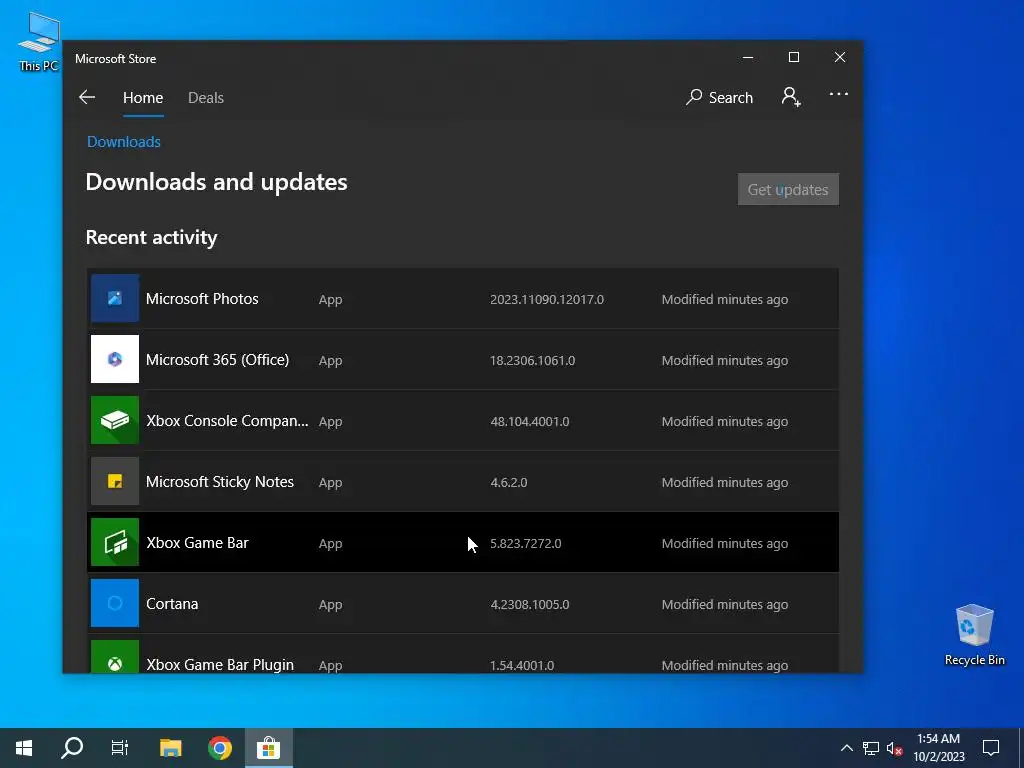Click the Microsoft 365 (Office) name text
Image resolution: width=1024 pixels, height=768 pixels.
coord(217,360)
